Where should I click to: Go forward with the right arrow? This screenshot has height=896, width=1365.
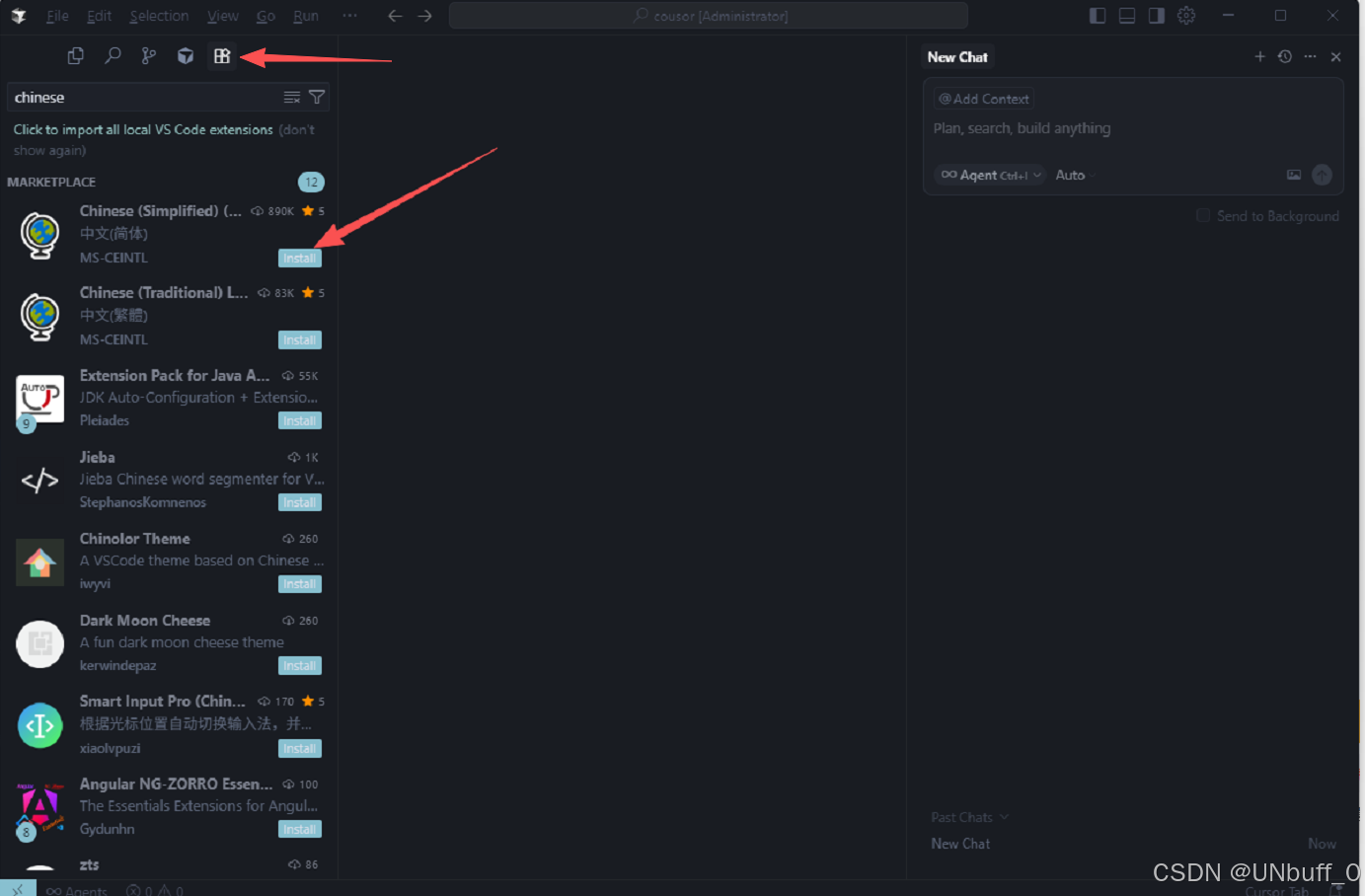[x=425, y=16]
